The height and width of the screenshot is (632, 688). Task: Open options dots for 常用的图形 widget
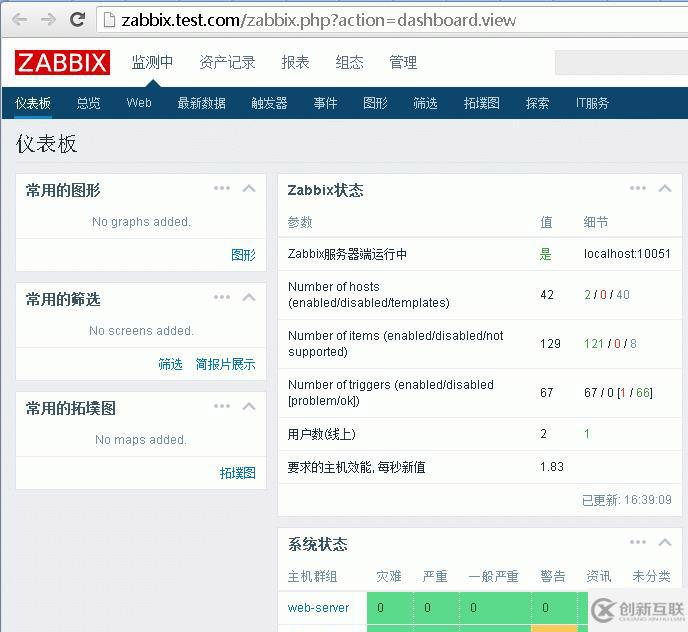click(x=222, y=188)
